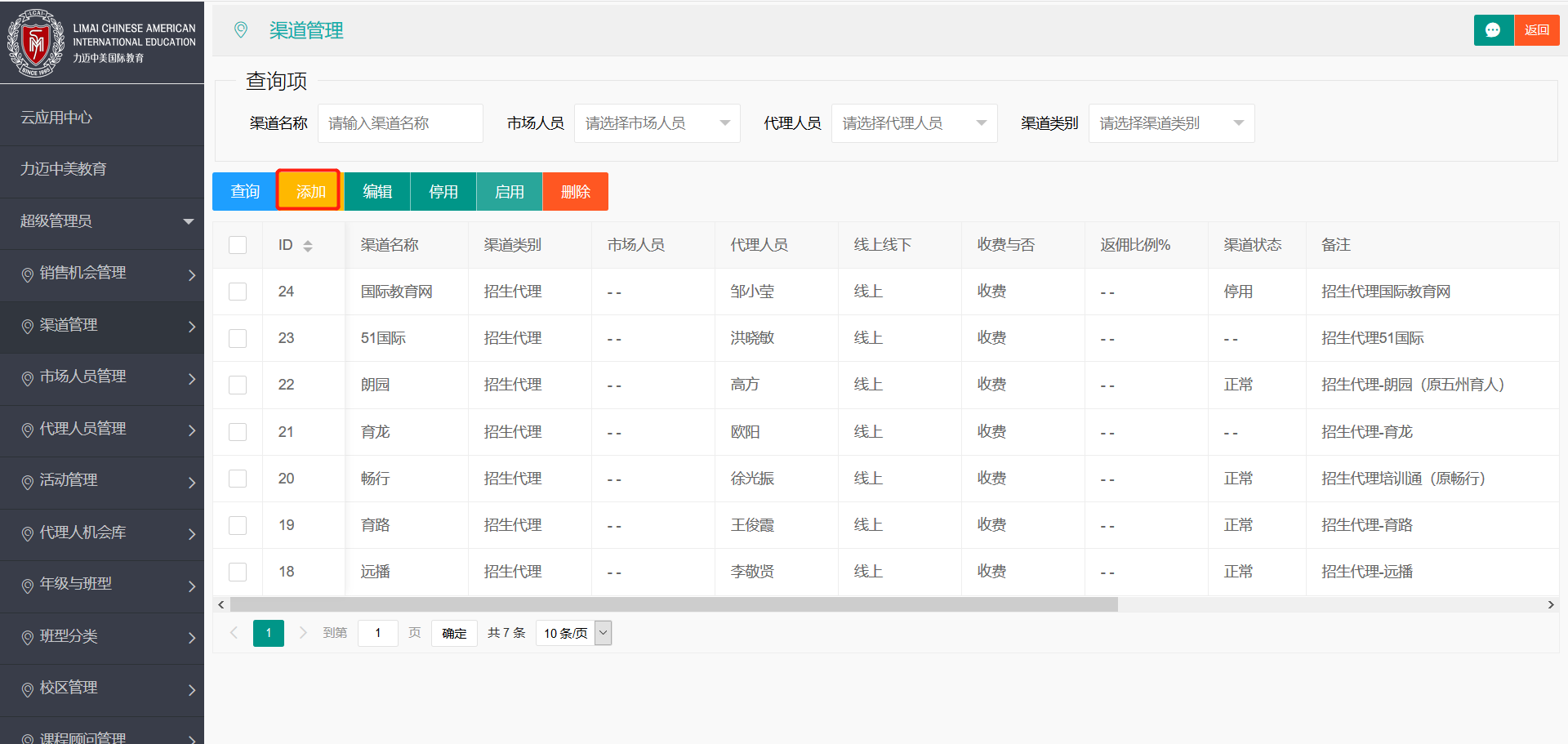The height and width of the screenshot is (744, 1568).
Task: Open the 市场人员 dropdown selector
Action: pos(657,123)
